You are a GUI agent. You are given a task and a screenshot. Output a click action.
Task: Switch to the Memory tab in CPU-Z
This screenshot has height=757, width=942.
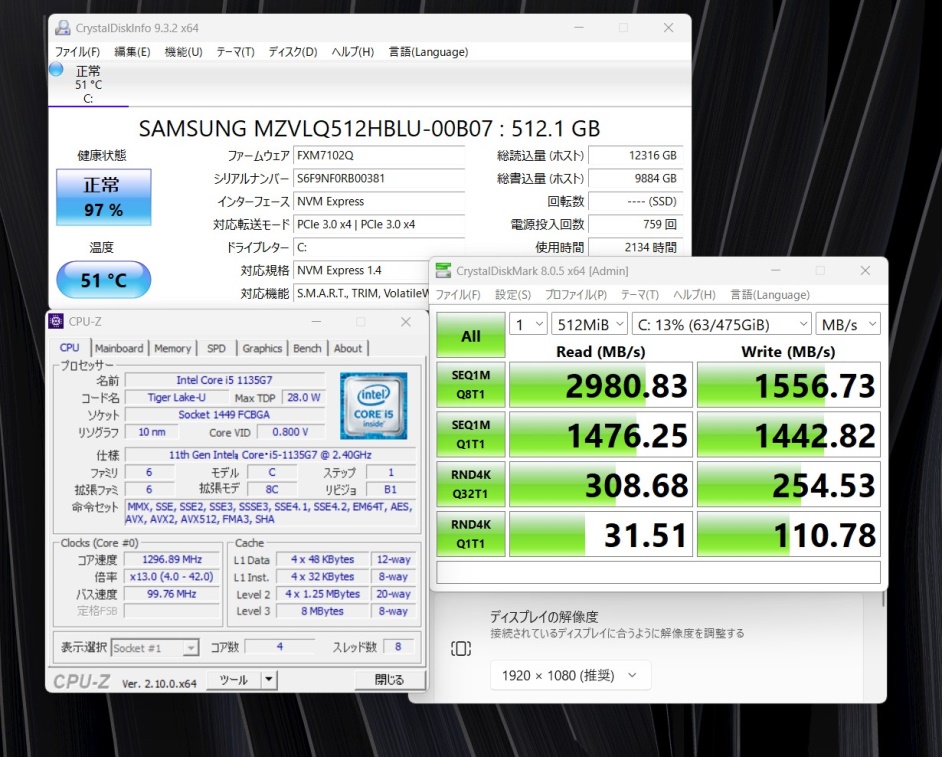(172, 348)
